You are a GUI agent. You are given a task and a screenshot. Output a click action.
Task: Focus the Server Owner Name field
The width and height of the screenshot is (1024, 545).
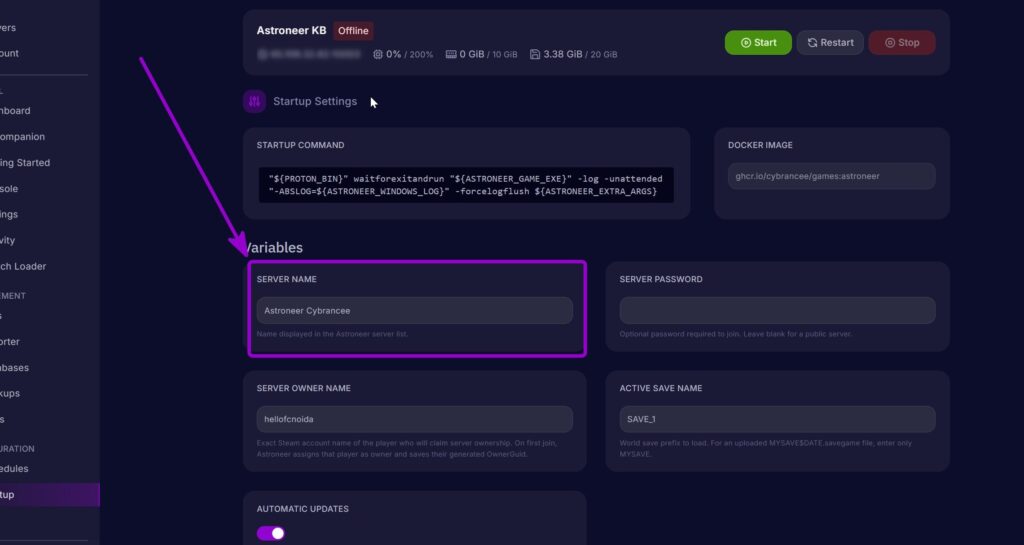pyautogui.click(x=415, y=419)
